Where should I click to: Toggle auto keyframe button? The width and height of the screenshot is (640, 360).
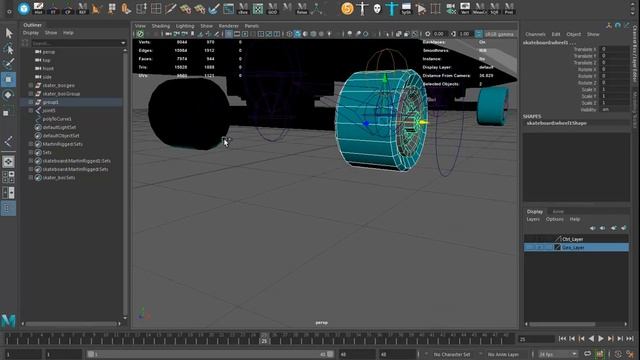click(x=599, y=354)
